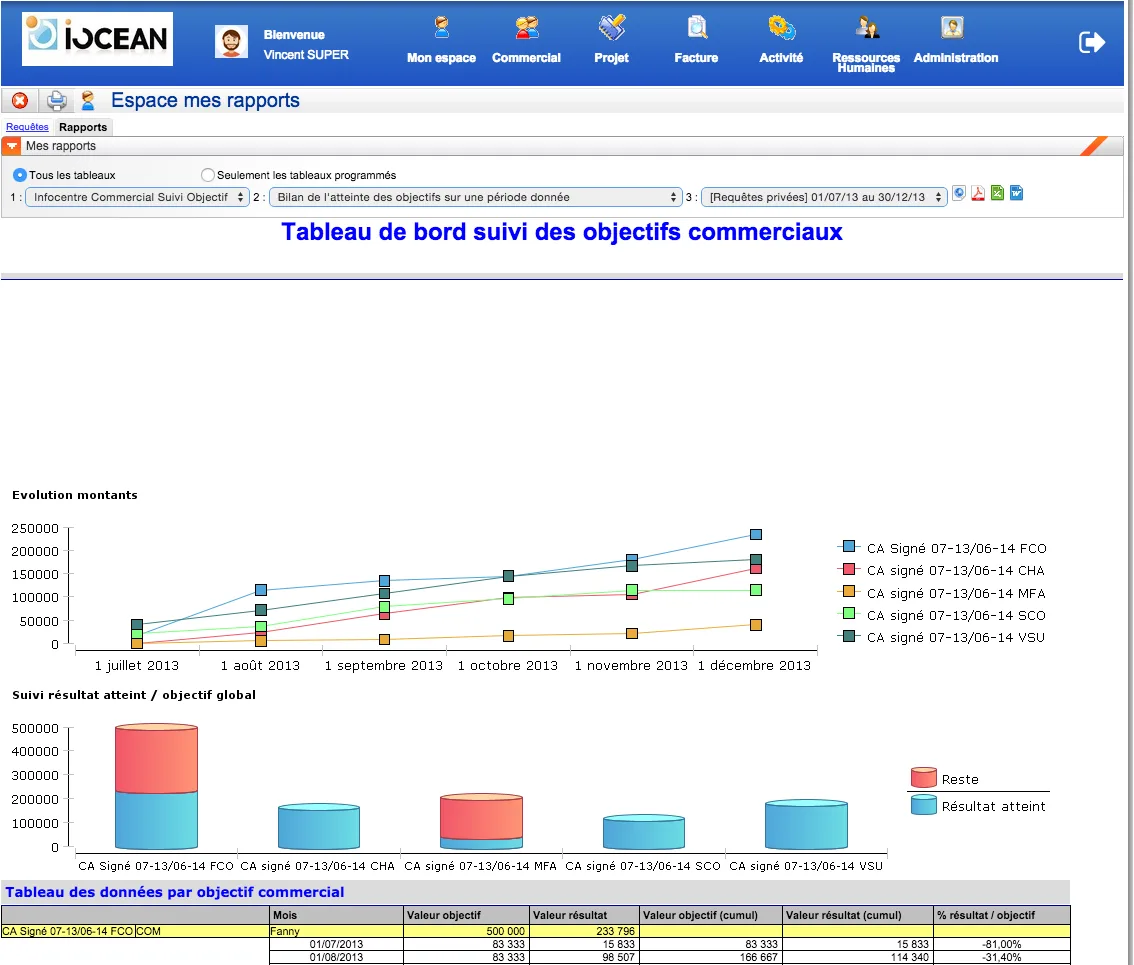Click the user icon beside Espace mes rapports

(88, 101)
